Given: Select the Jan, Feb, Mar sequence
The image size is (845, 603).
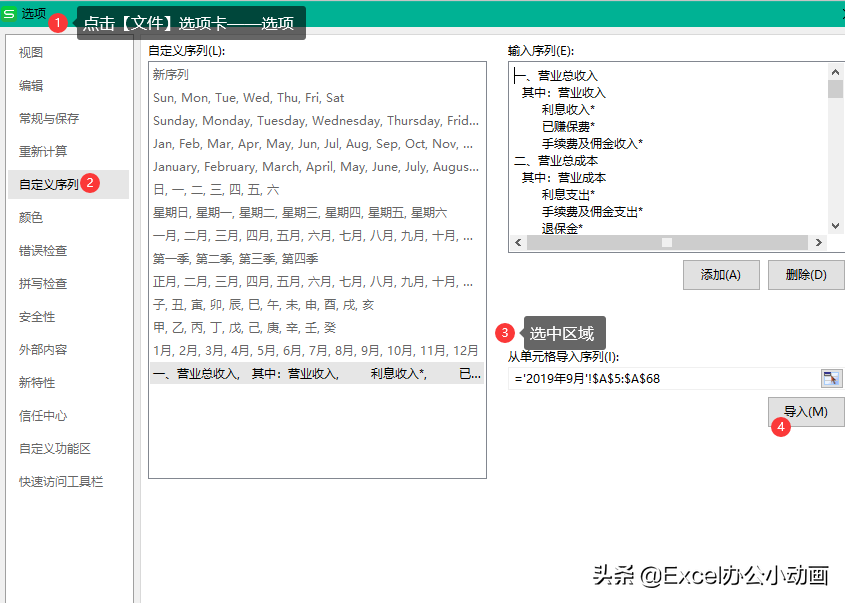Looking at the screenshot, I should click(x=317, y=144).
